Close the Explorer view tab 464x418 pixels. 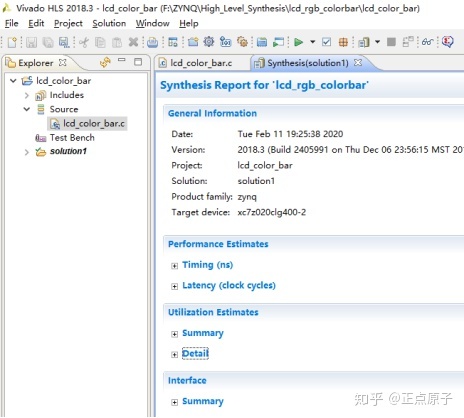tap(62, 62)
